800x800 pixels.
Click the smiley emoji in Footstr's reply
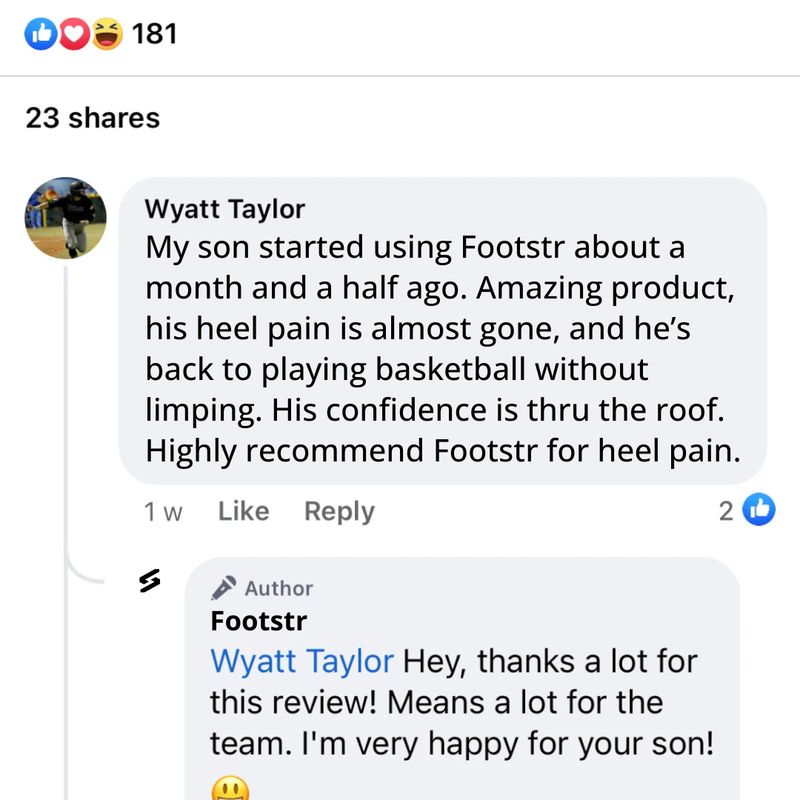pyautogui.click(x=231, y=790)
